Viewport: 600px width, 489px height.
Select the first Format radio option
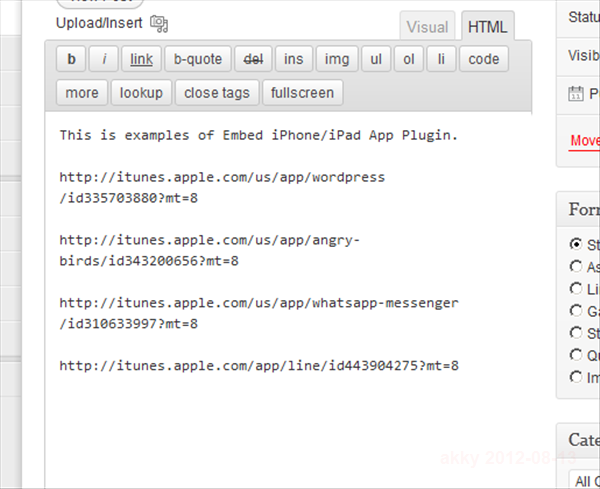pyautogui.click(x=576, y=244)
